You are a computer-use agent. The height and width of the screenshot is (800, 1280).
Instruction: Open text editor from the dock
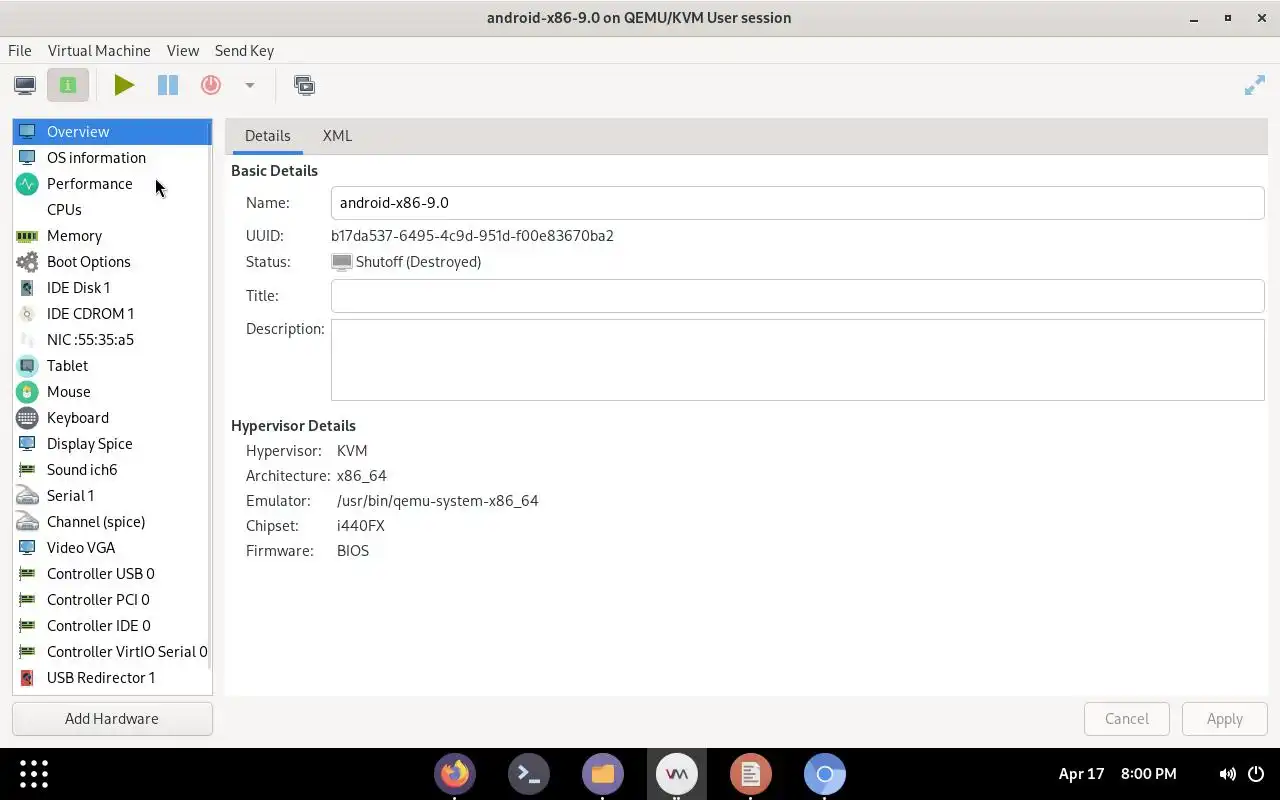click(x=751, y=773)
